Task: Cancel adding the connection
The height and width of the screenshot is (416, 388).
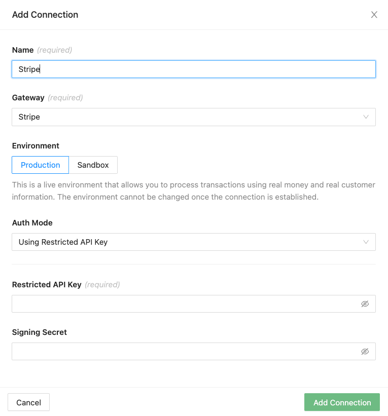Action: pos(29,402)
